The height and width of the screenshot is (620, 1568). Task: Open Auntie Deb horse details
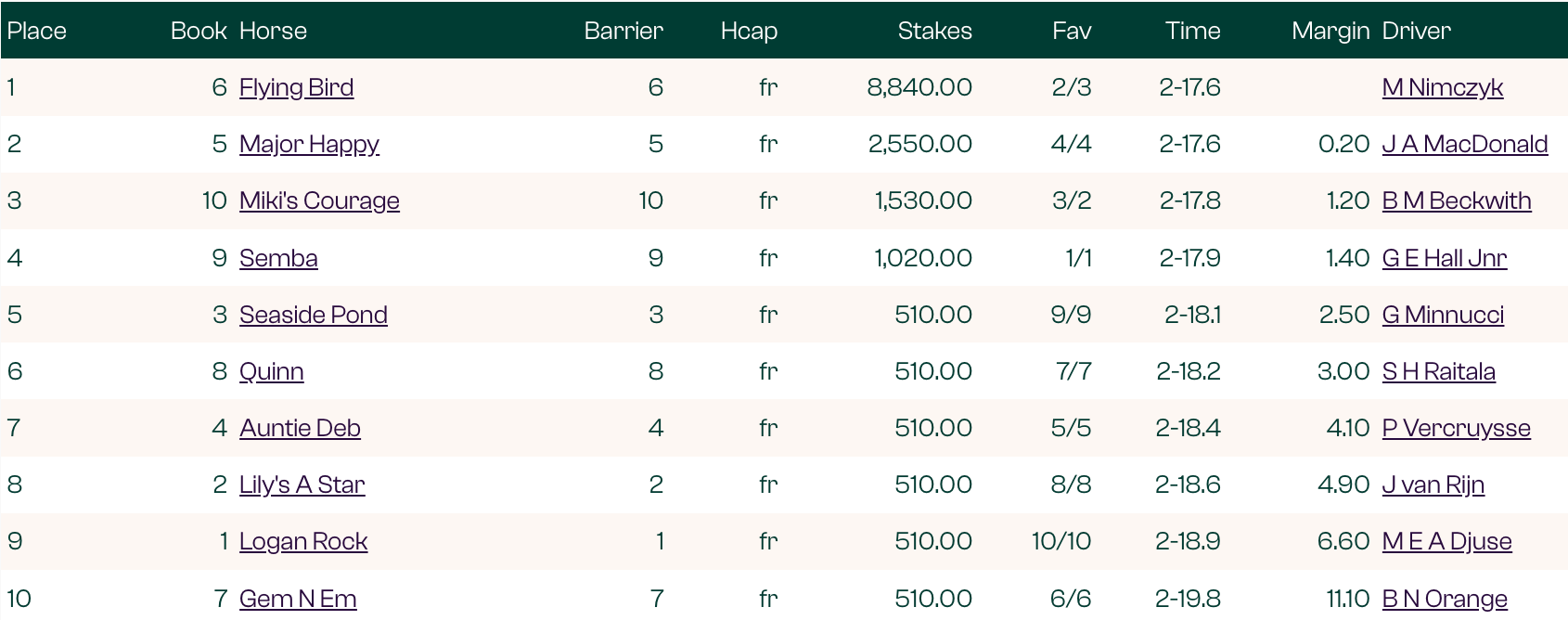300,428
